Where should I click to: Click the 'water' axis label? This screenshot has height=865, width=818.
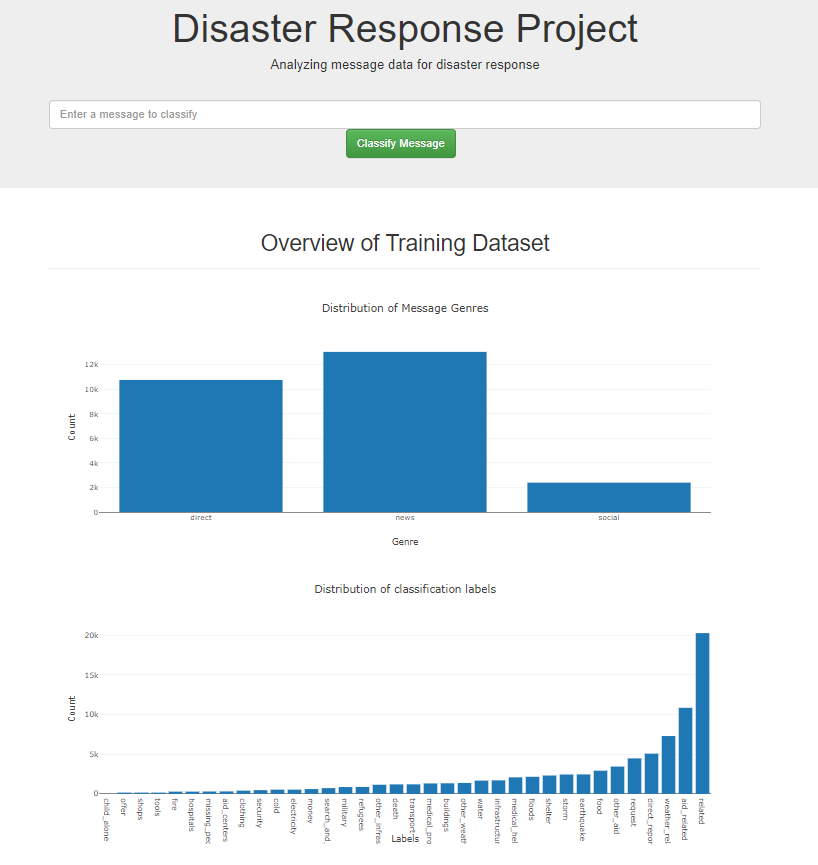pyautogui.click(x=480, y=809)
